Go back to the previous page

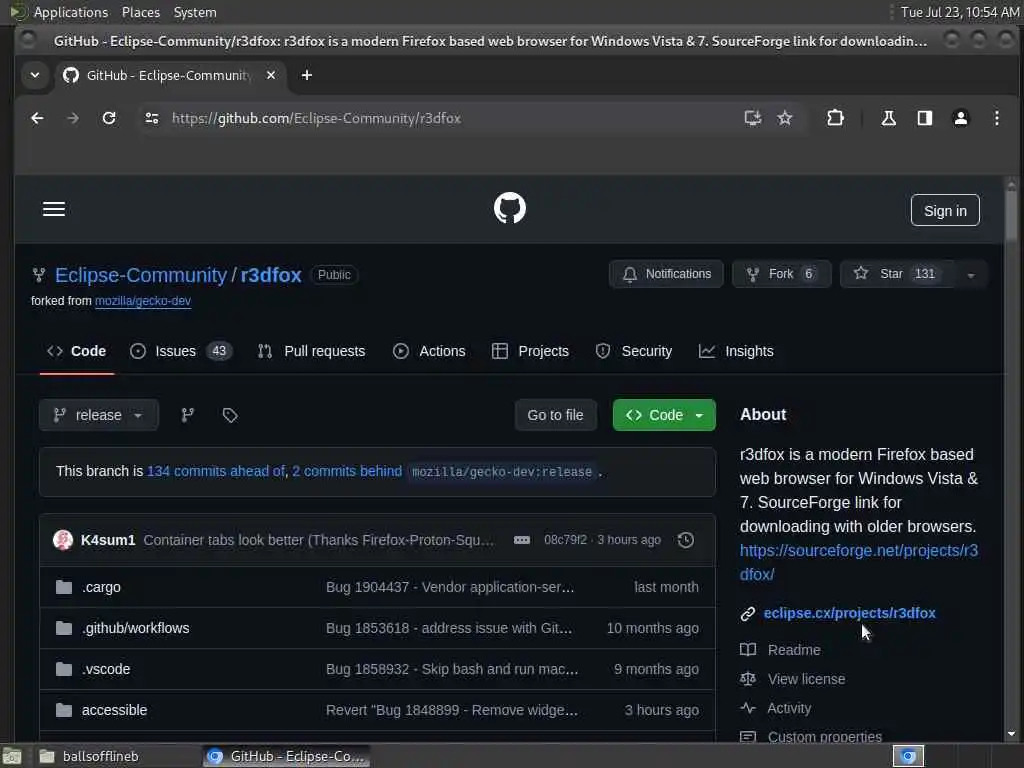pos(37,118)
